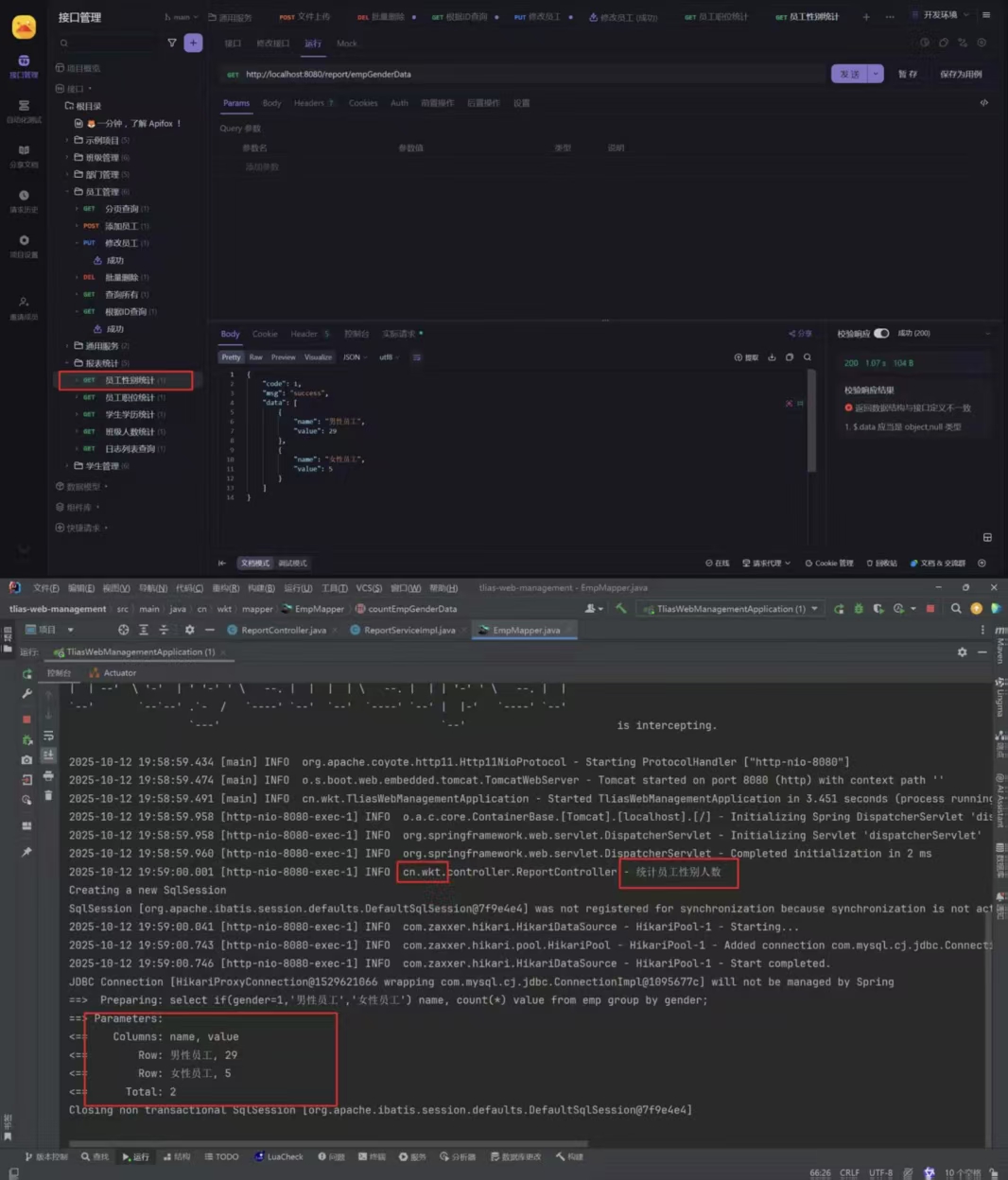Select the Pretty response view option
Viewport: 1008px width, 1180px height.
231,357
